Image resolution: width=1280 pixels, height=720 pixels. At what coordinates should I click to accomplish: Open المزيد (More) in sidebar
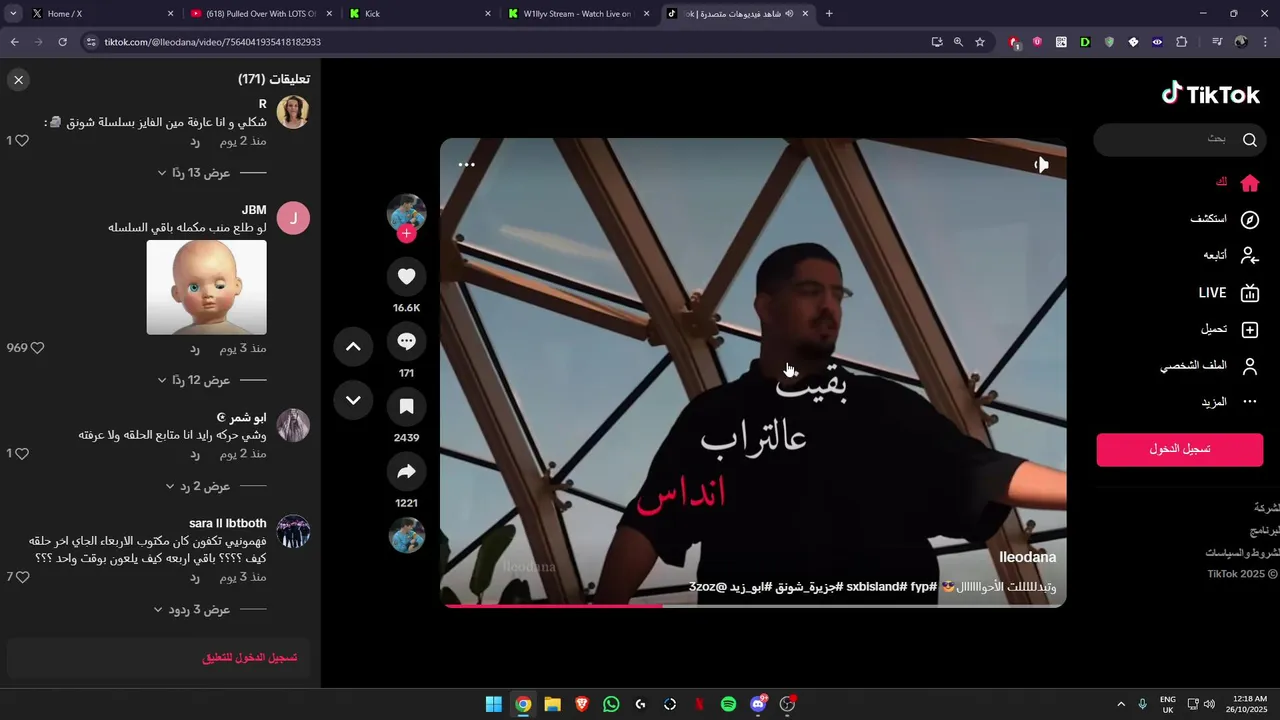[x=1230, y=402]
